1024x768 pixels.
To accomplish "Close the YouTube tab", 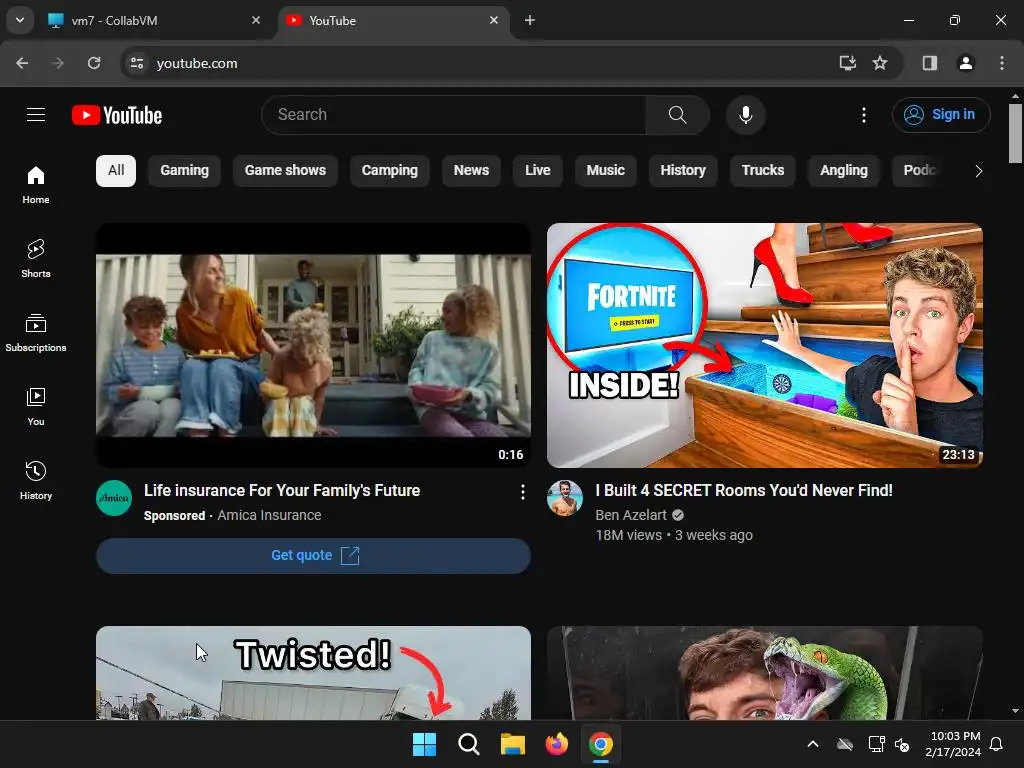I will tap(494, 20).
